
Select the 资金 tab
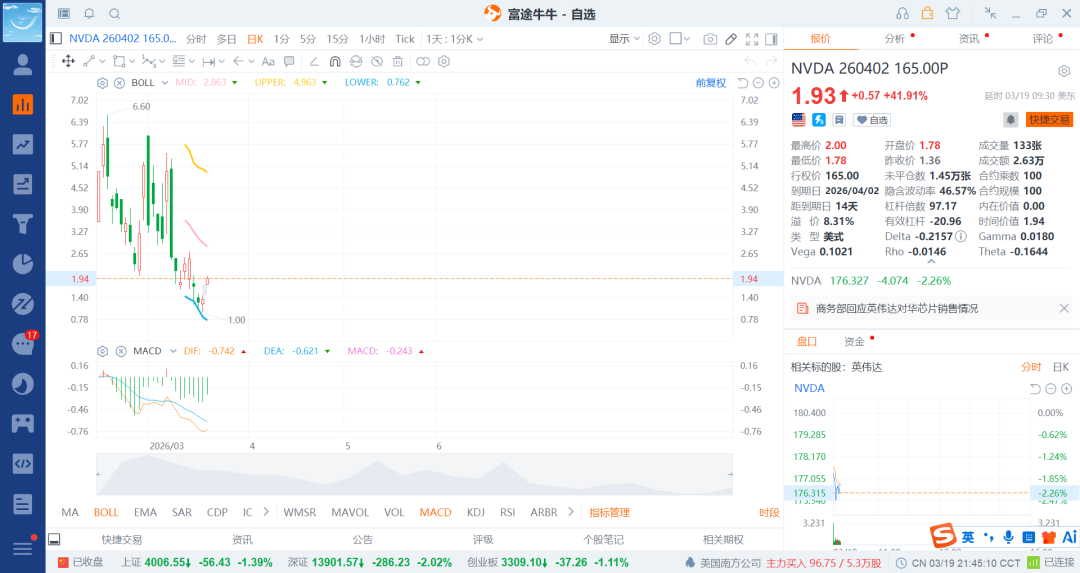pyautogui.click(x=854, y=342)
